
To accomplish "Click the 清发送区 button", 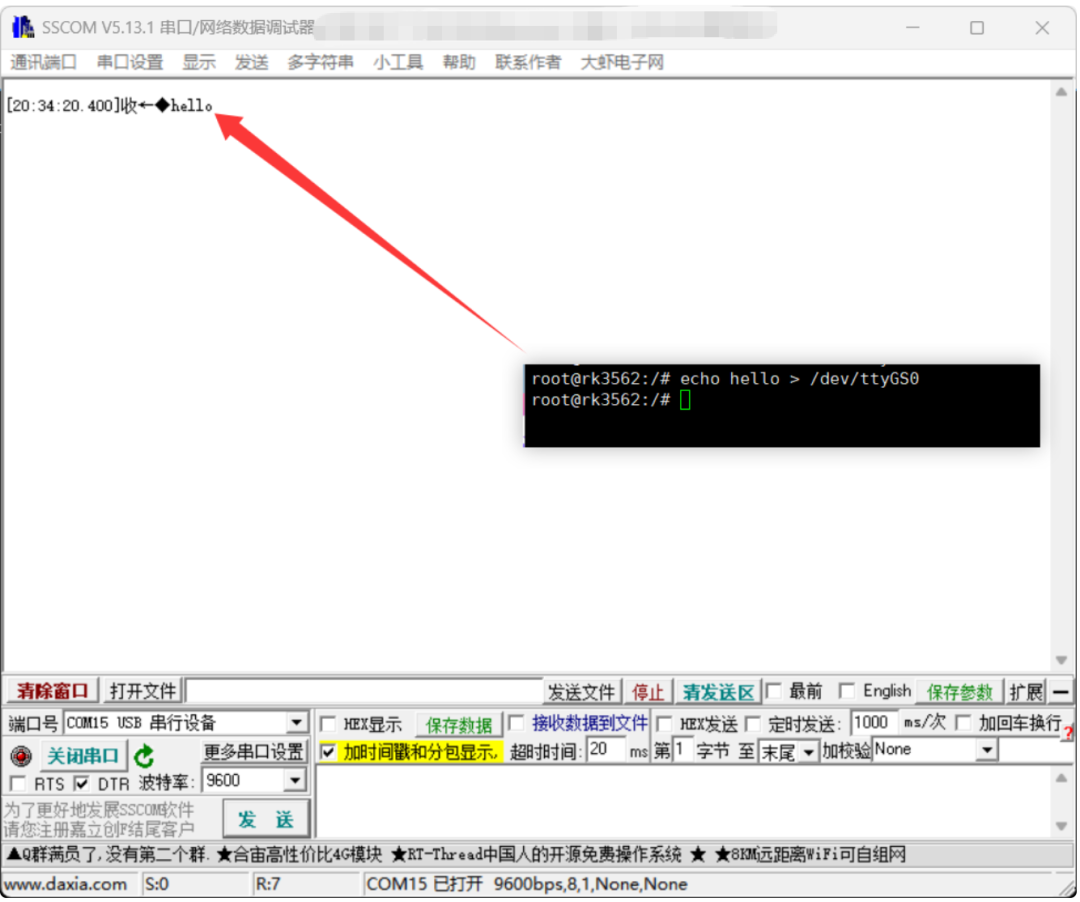I will pos(718,693).
